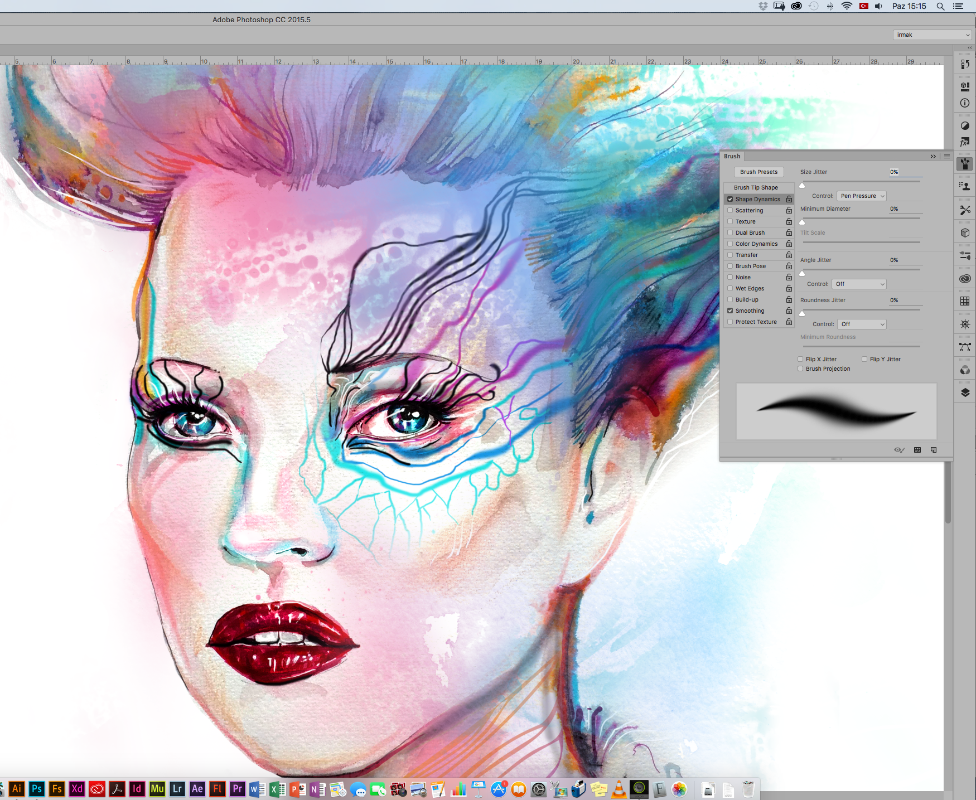Enable the Dual Brush checkbox
Viewport: 976px width, 800px height.
pos(730,233)
